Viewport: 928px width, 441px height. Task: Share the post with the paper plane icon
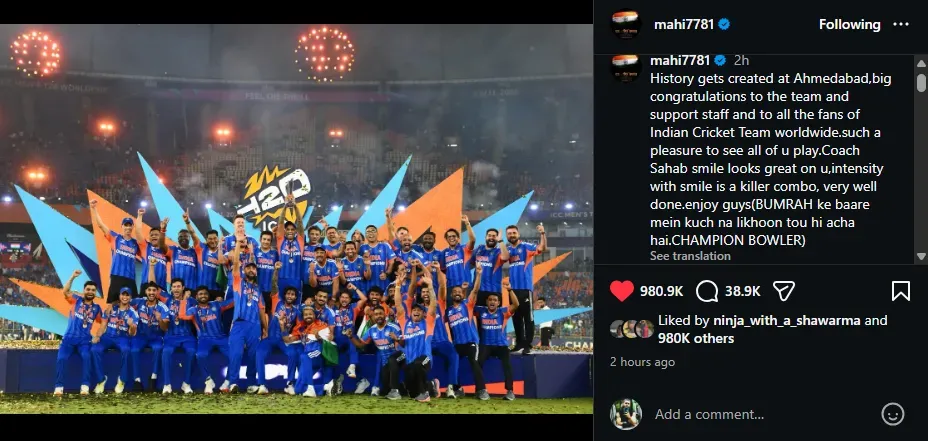[783, 291]
